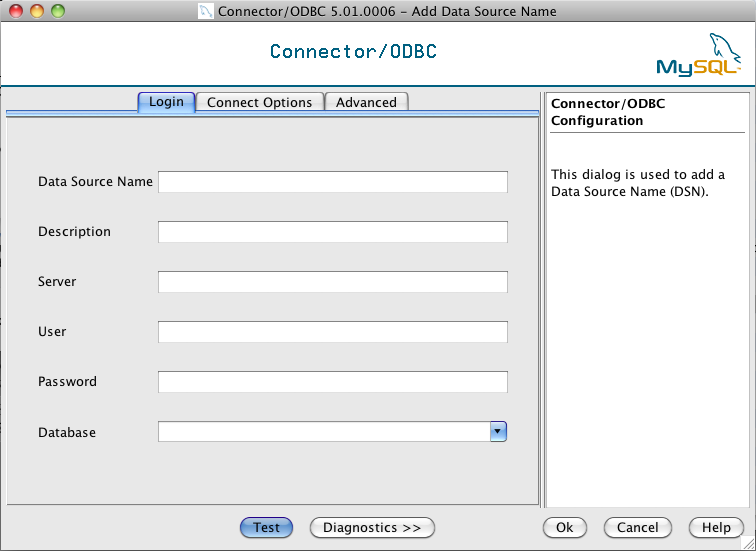Click the 'User' label
Image resolution: width=756 pixels, height=551 pixels.
click(52, 332)
